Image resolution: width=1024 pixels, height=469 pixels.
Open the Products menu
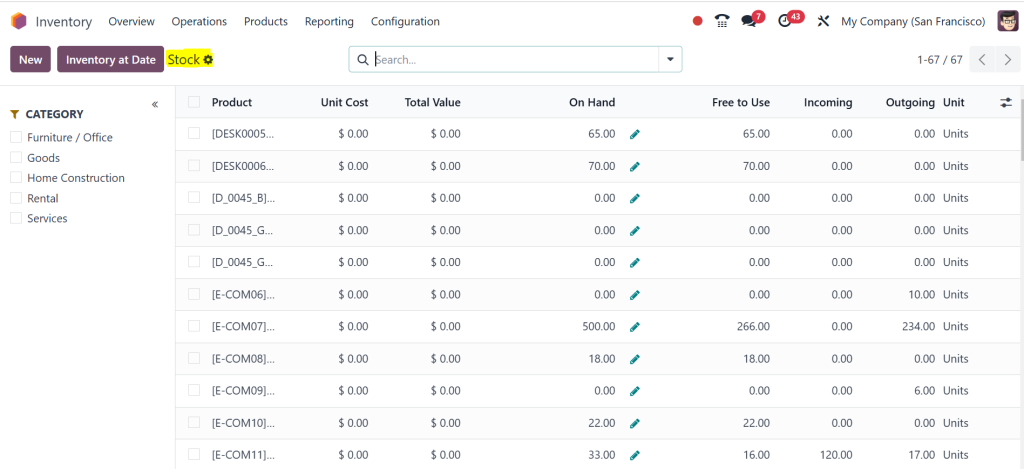click(266, 22)
